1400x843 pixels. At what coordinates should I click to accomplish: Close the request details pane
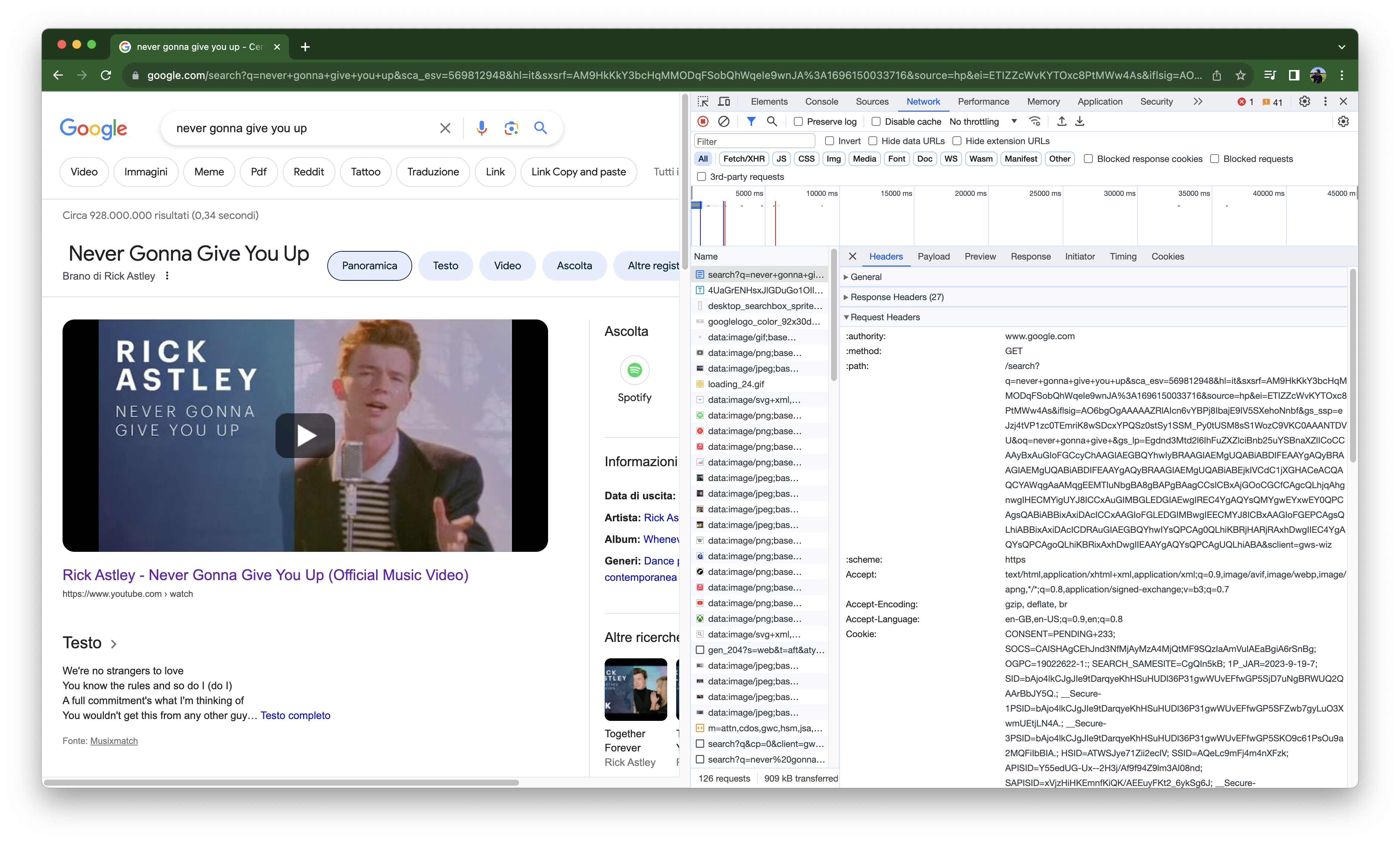(x=853, y=257)
